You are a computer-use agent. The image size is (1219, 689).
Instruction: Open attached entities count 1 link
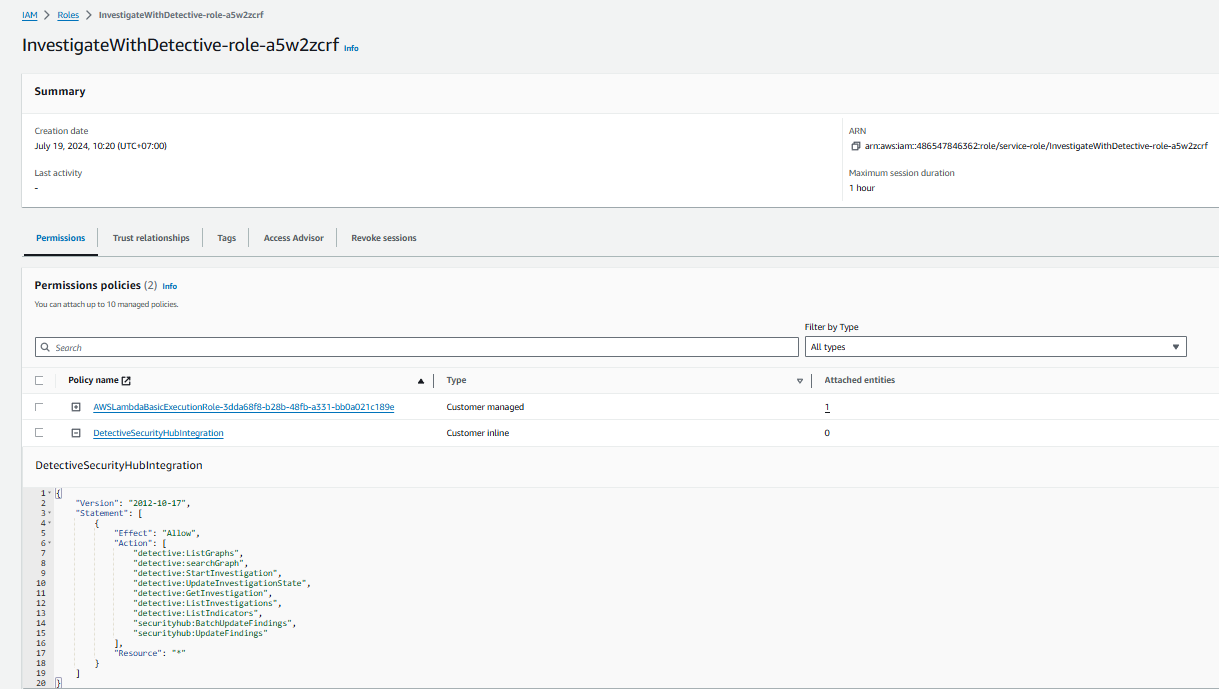point(827,407)
